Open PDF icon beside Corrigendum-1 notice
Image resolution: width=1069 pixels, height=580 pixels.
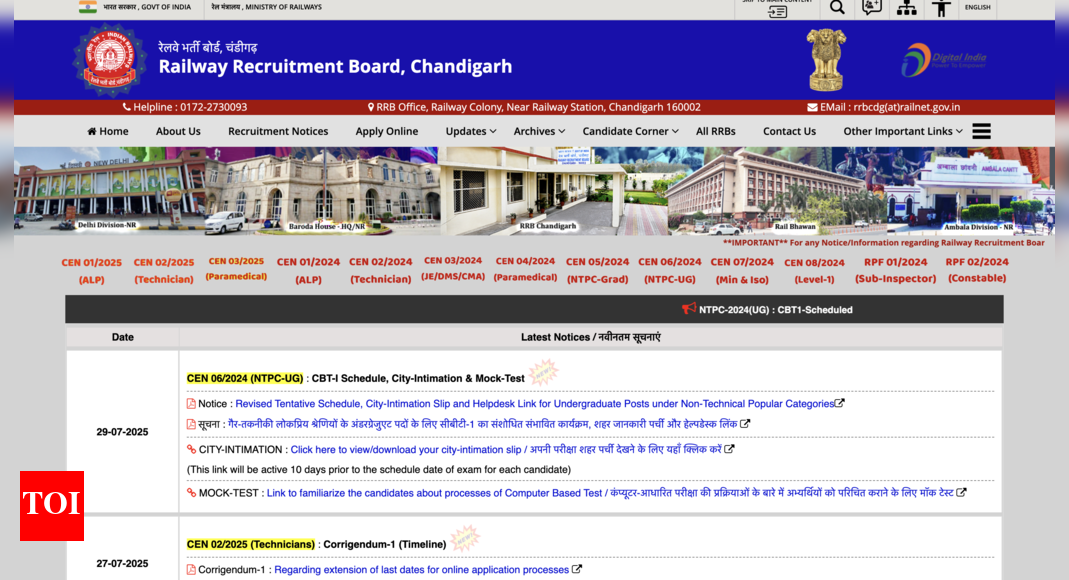point(191,570)
